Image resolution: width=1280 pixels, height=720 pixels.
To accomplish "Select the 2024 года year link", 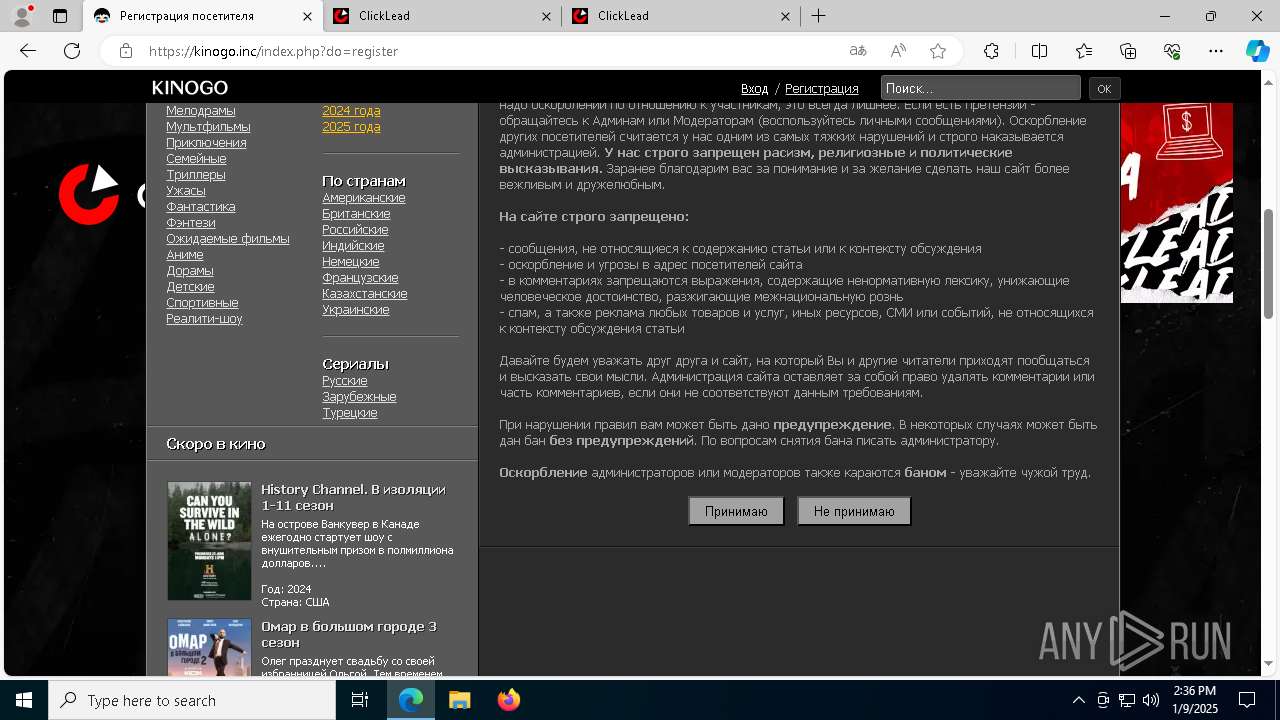I will tap(351, 111).
